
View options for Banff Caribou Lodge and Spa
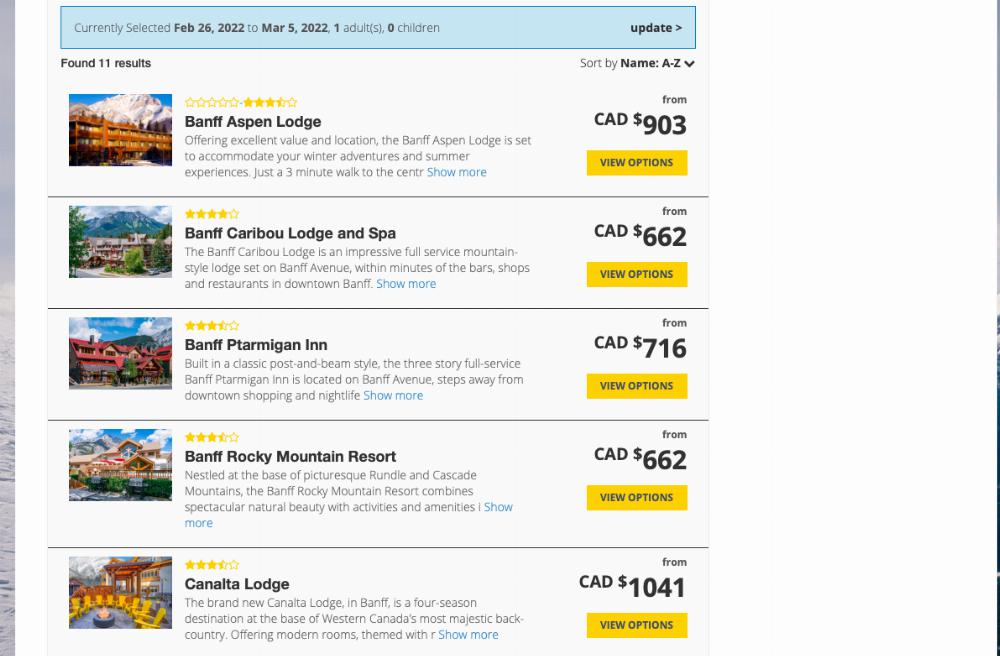pyautogui.click(x=637, y=274)
